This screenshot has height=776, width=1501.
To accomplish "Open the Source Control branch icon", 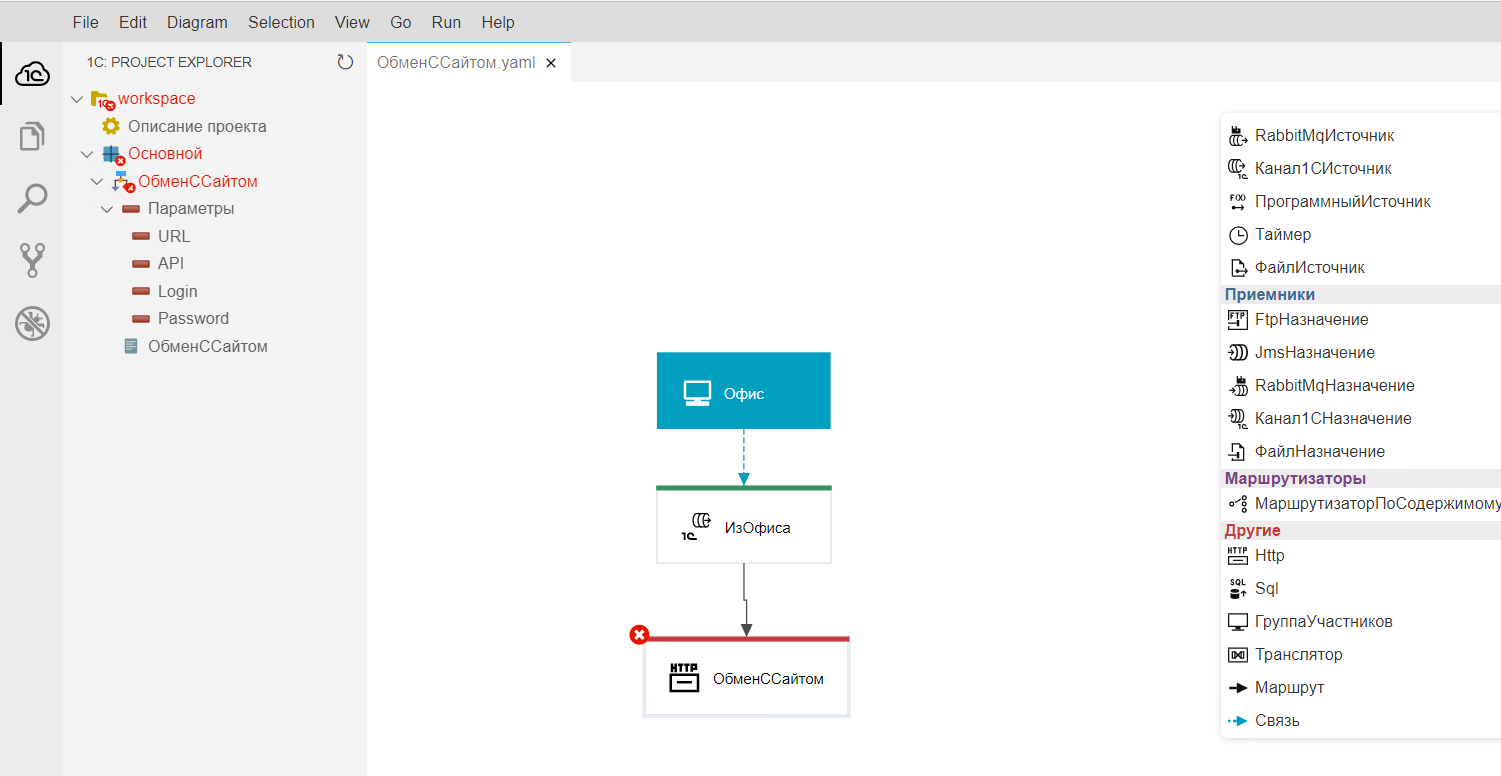I will (x=32, y=260).
